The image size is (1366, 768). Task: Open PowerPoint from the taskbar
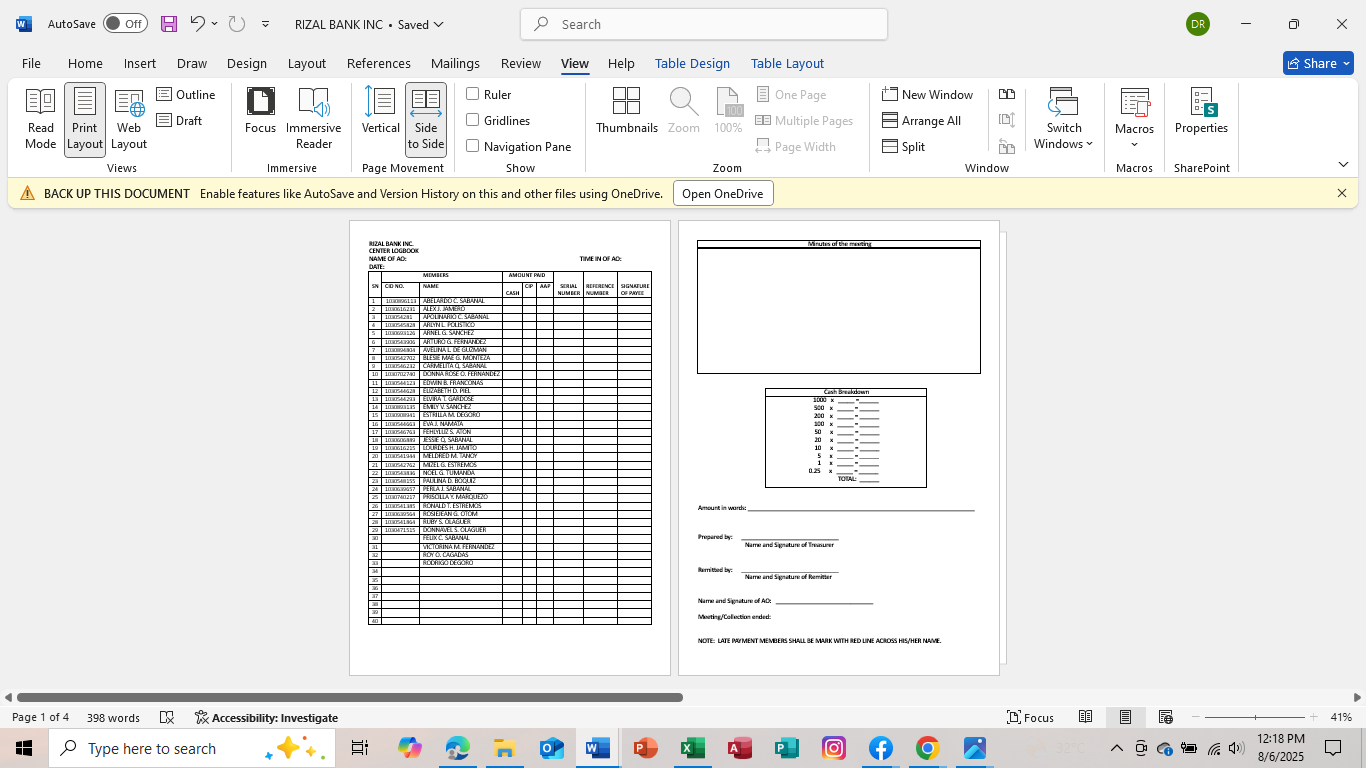click(x=645, y=748)
